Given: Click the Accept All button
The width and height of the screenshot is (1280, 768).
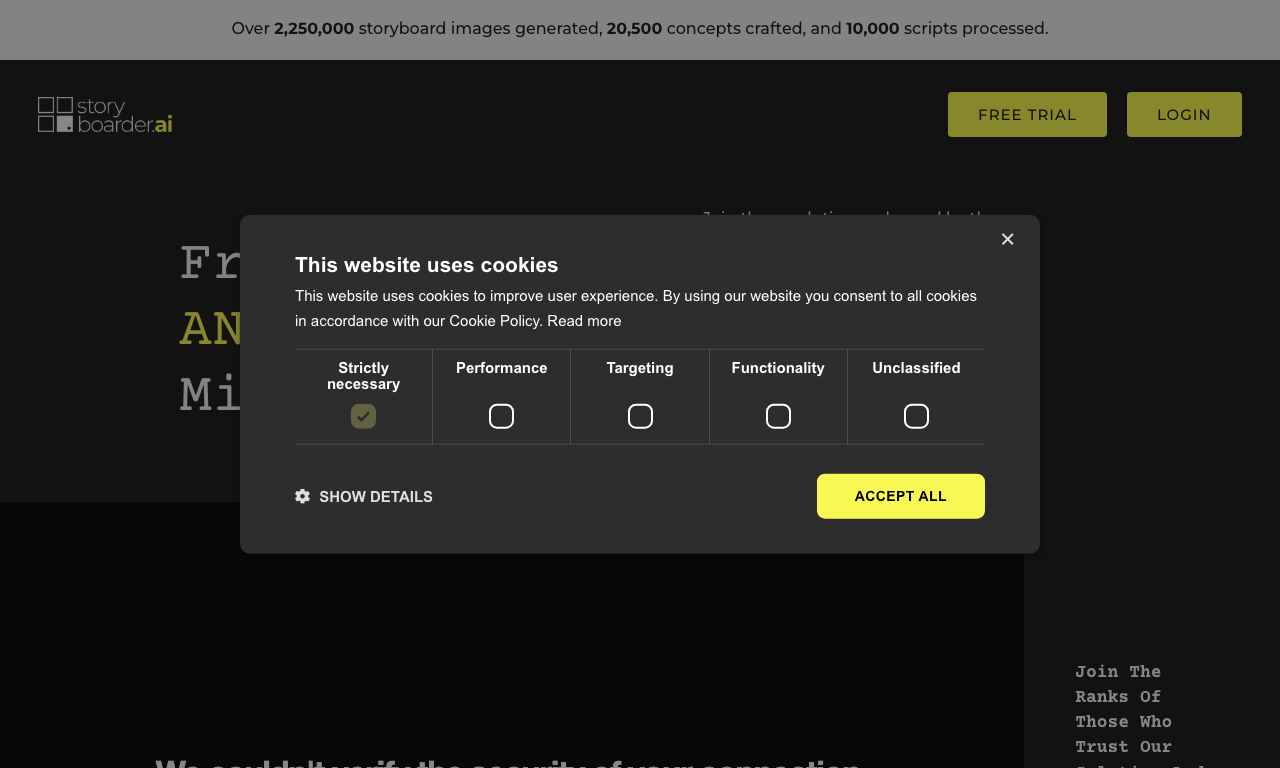Looking at the screenshot, I should tap(901, 496).
